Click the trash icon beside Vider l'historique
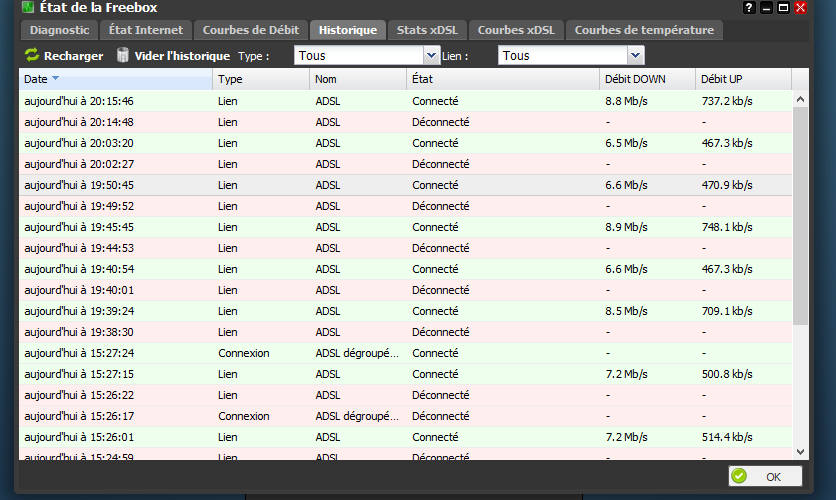 click(123, 55)
